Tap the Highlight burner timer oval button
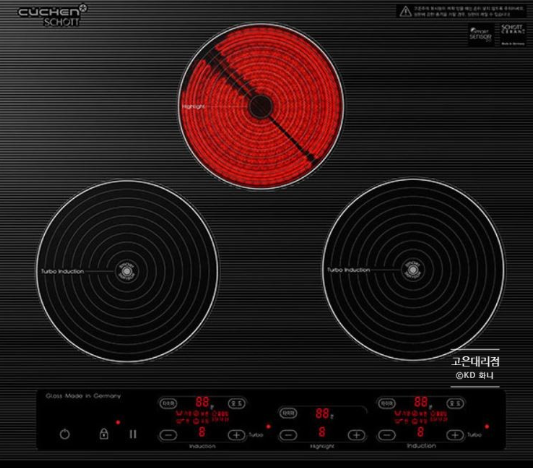The image size is (533, 468). [288, 413]
